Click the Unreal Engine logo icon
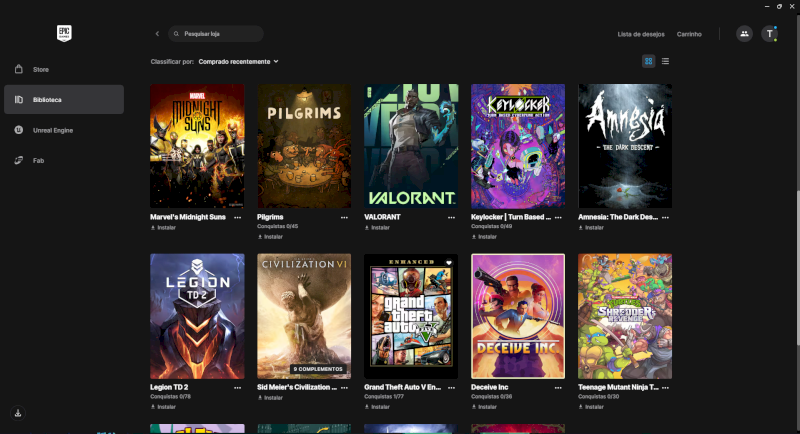The height and width of the screenshot is (434, 800). click(x=19, y=130)
